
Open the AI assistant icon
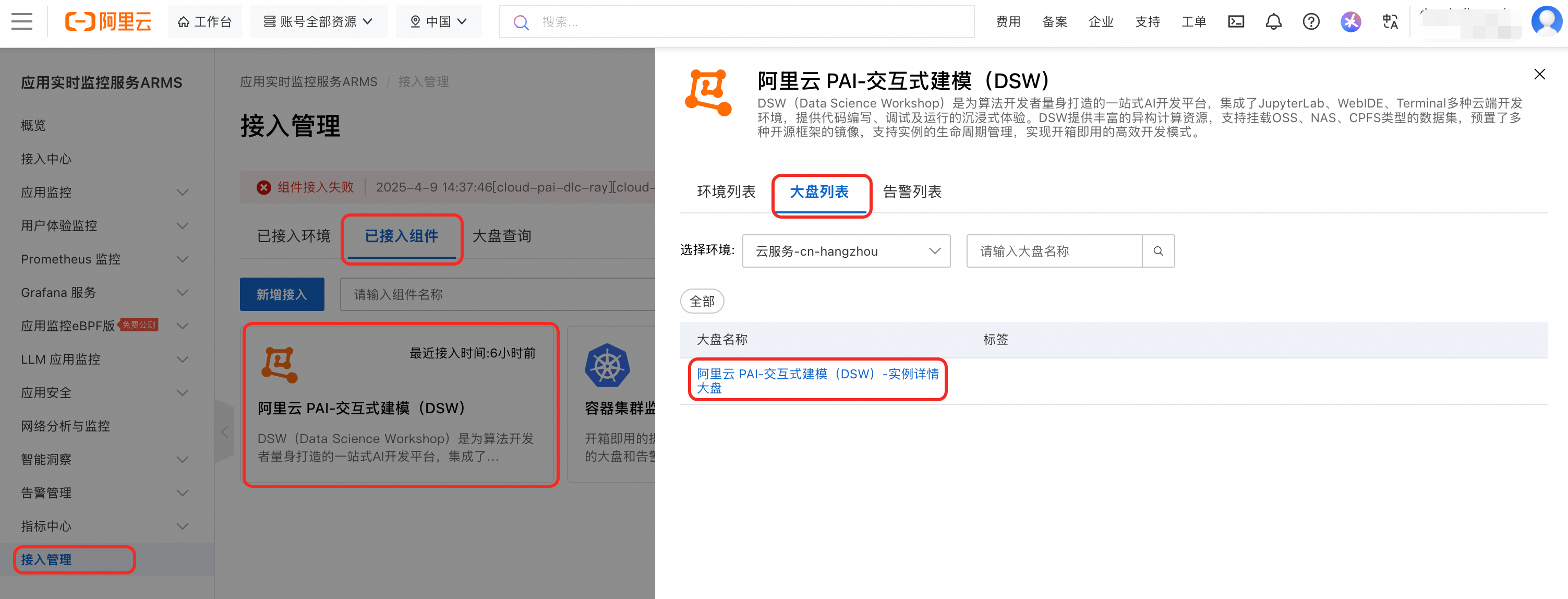1350,22
